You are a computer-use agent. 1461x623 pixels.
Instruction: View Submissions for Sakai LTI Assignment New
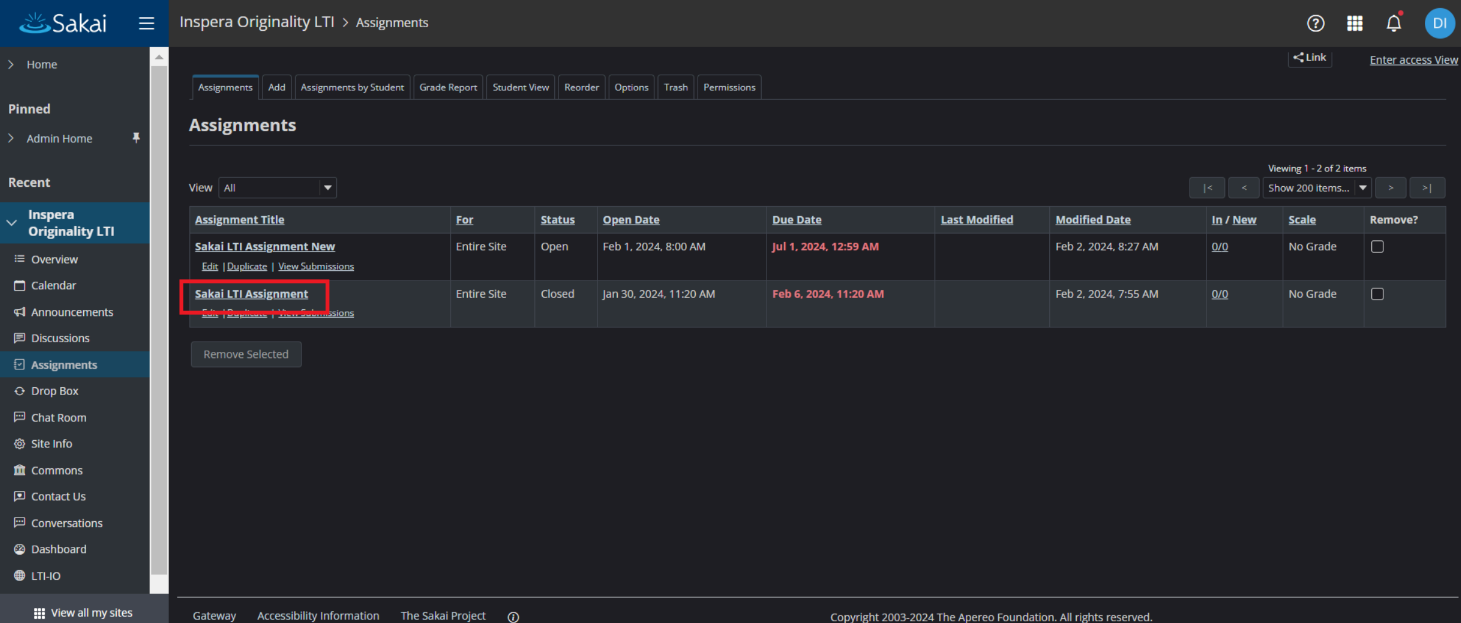pyautogui.click(x=316, y=267)
